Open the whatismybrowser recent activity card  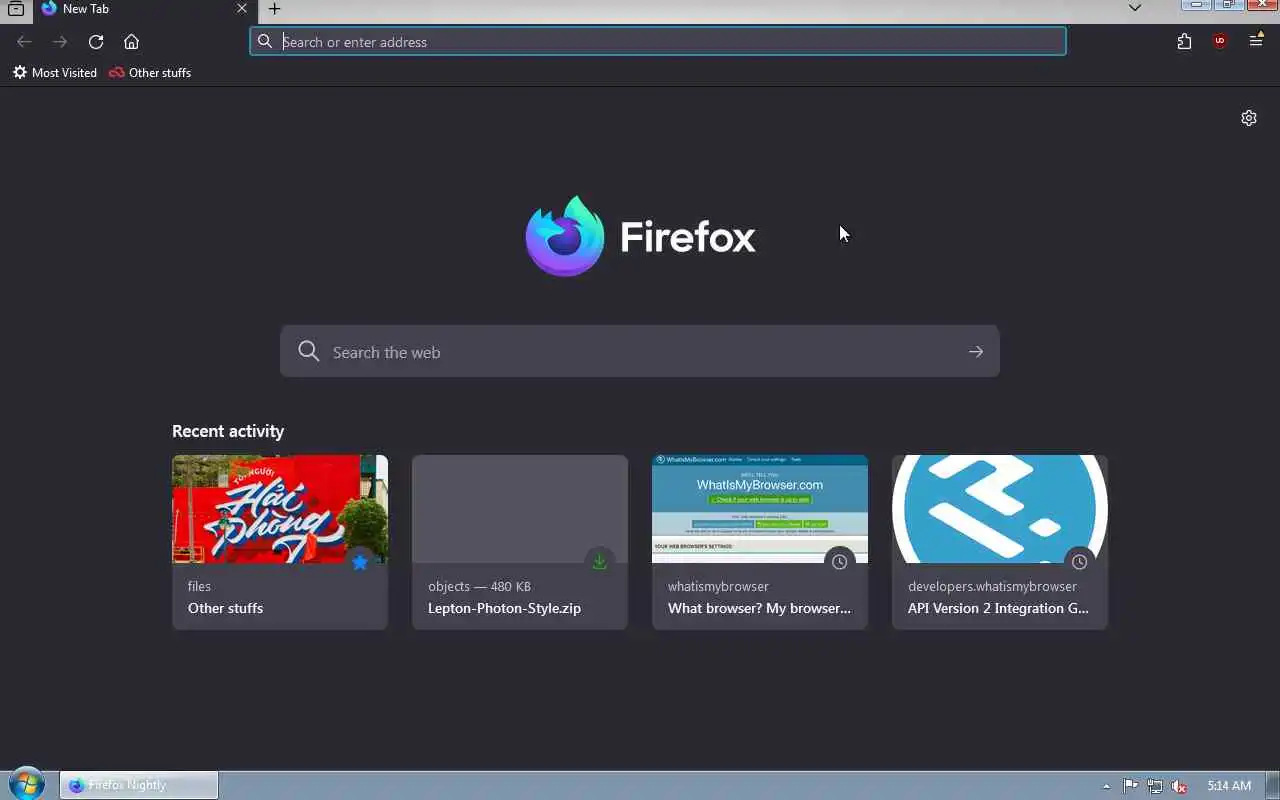tap(760, 542)
